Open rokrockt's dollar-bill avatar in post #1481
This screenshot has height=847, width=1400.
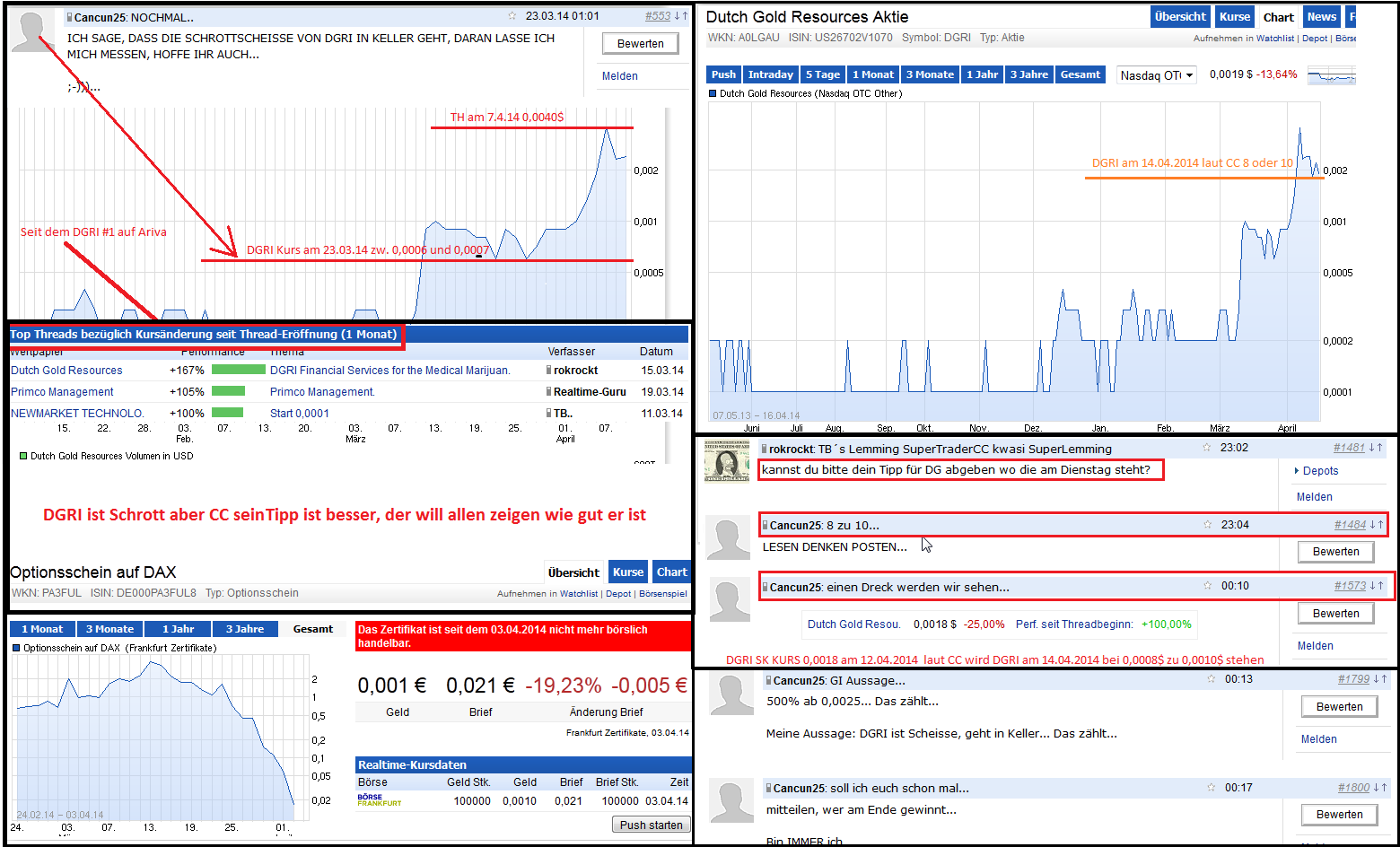coord(727,463)
